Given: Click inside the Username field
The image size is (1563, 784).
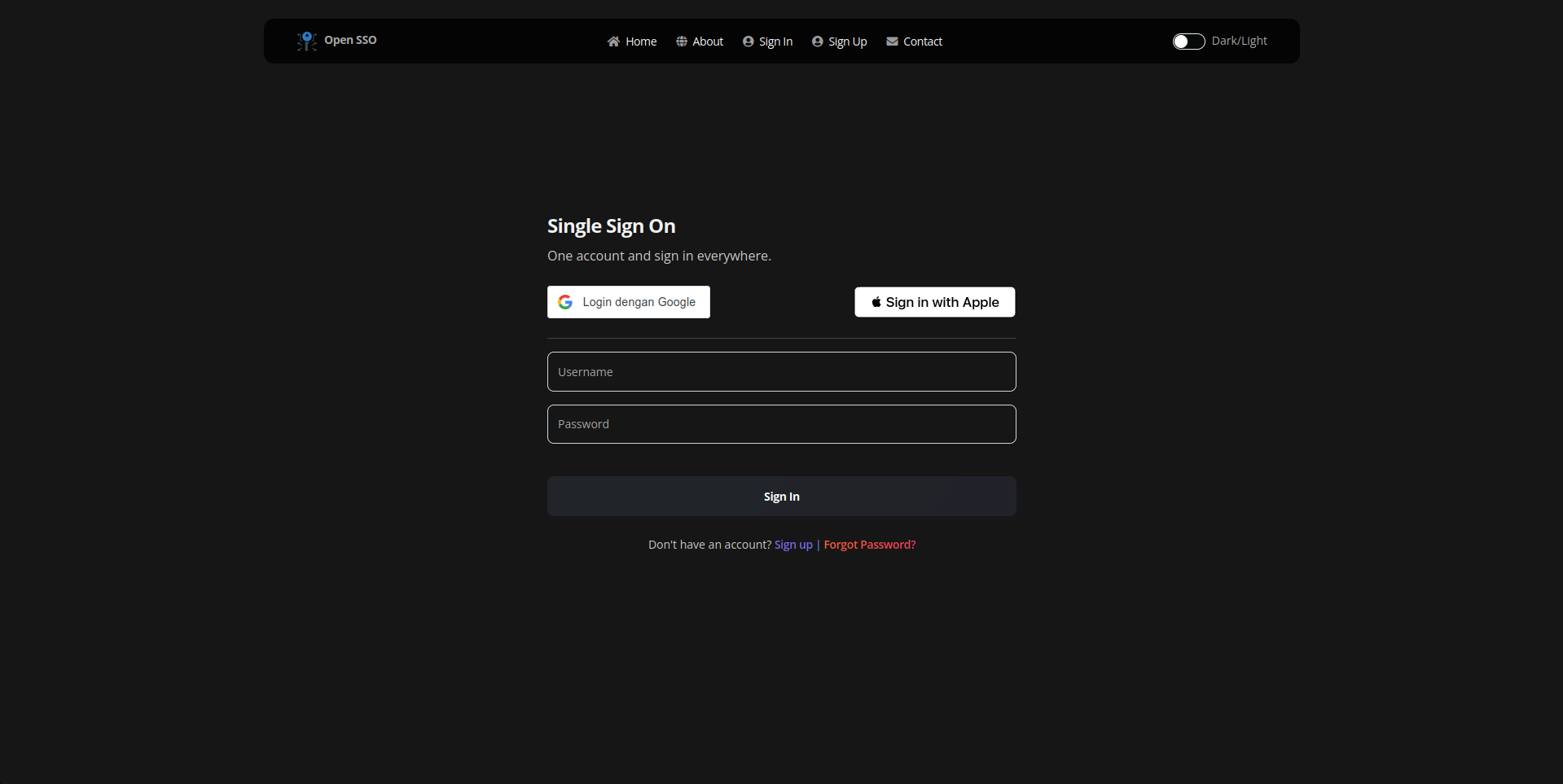Looking at the screenshot, I should [781, 371].
